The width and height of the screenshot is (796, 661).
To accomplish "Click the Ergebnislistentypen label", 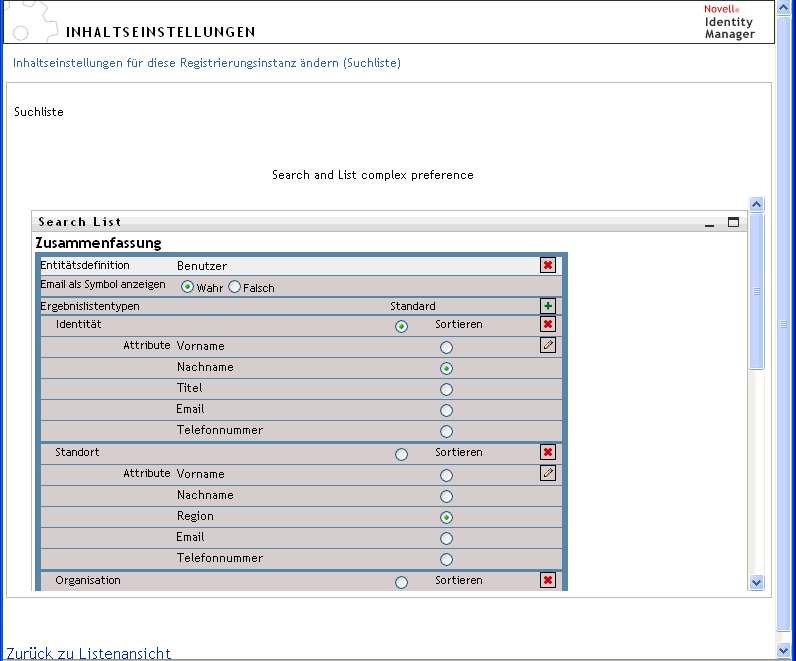I will (x=90, y=306).
